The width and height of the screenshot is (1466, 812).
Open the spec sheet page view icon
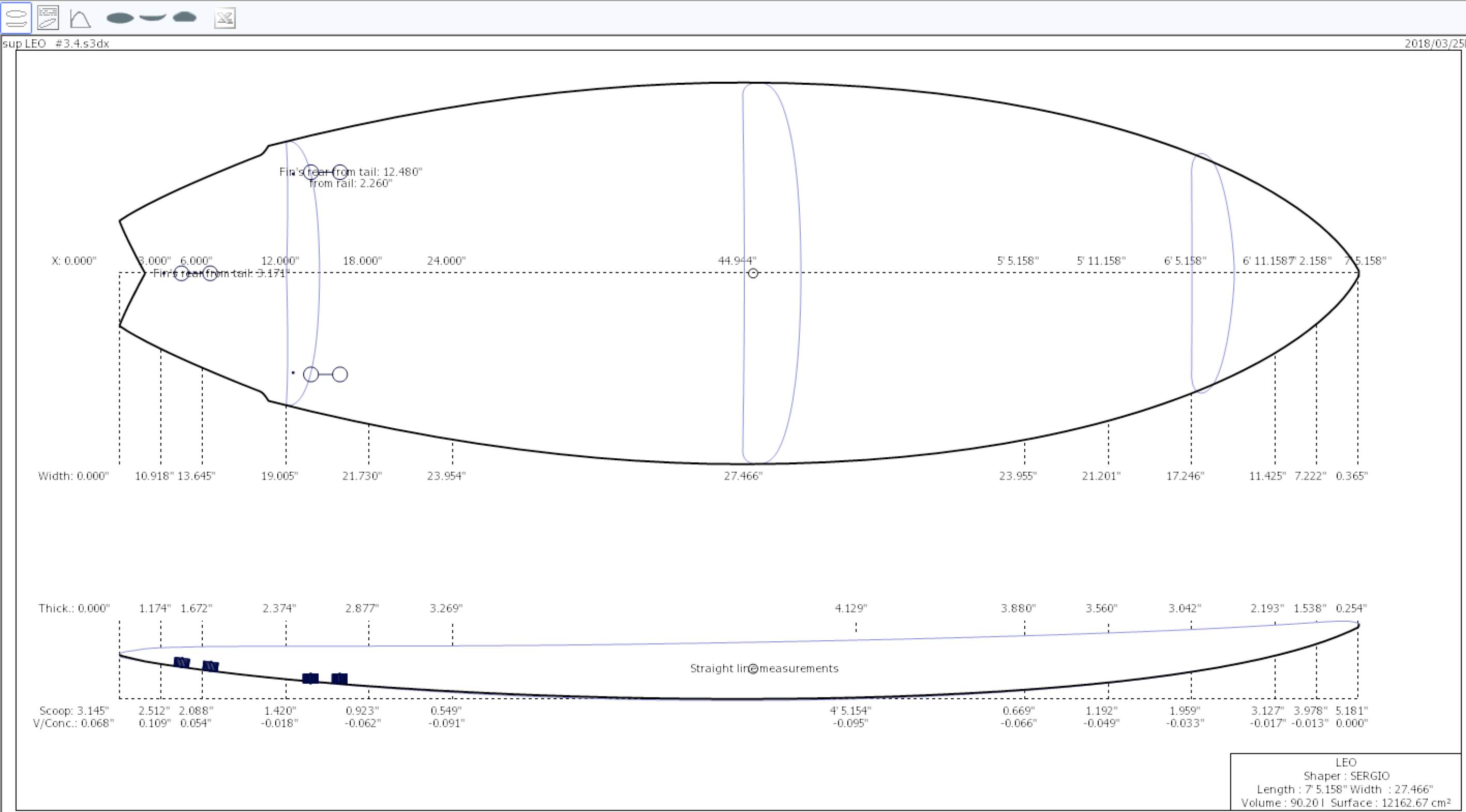point(48,18)
